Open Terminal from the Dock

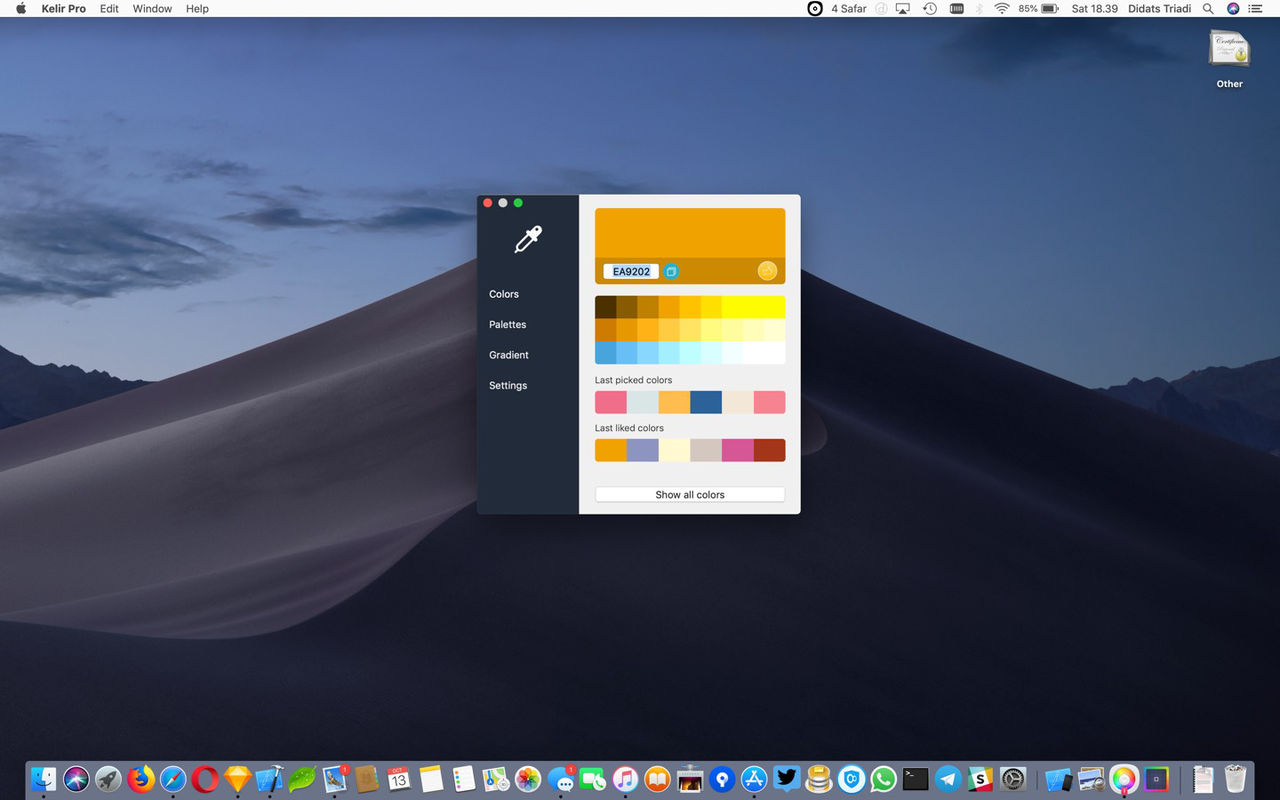915,779
